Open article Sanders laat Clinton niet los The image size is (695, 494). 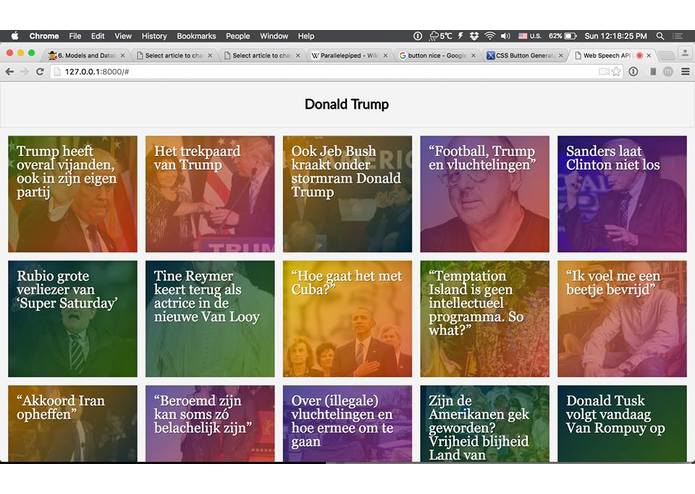point(622,194)
